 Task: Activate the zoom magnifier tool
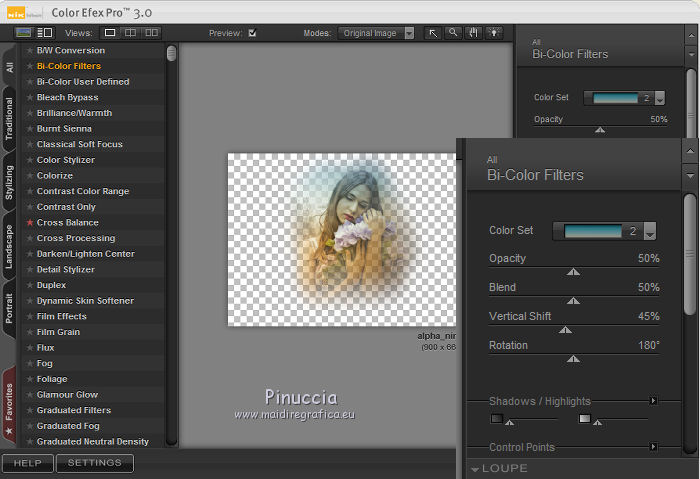pyautogui.click(x=453, y=33)
